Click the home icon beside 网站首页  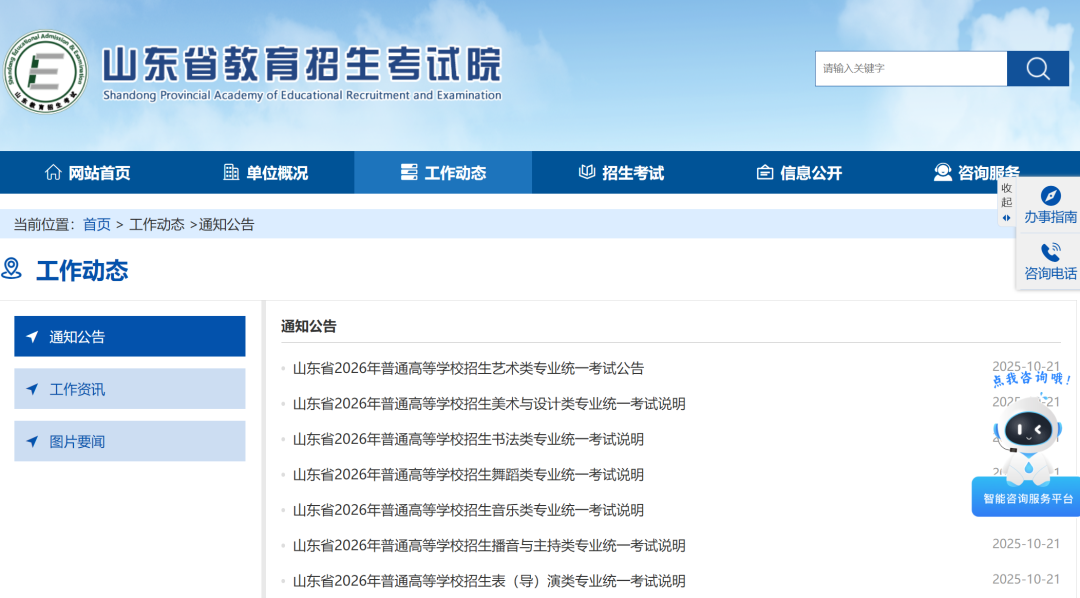point(53,172)
